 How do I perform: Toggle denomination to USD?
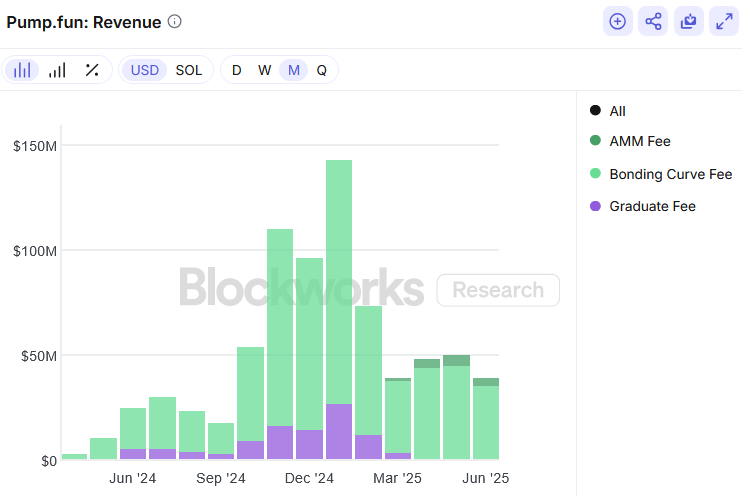145,70
